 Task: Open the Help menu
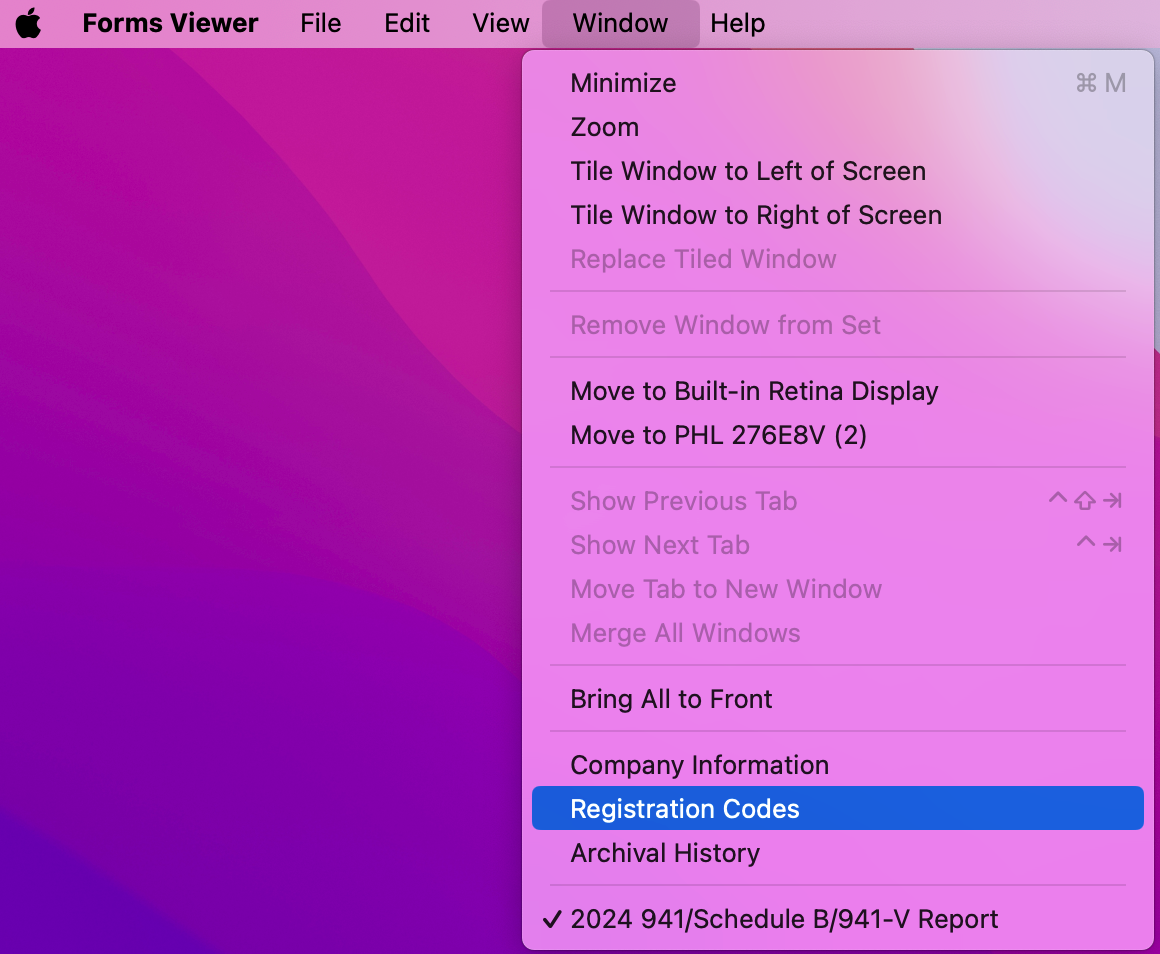(x=737, y=23)
